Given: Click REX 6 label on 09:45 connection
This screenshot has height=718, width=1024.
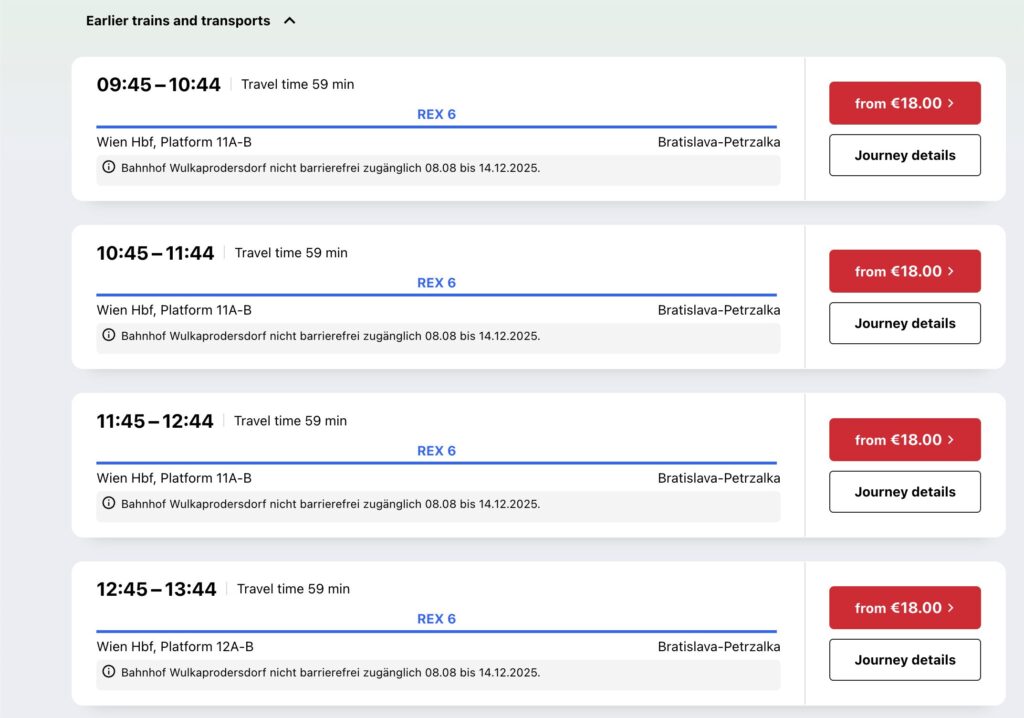Looking at the screenshot, I should [x=436, y=114].
